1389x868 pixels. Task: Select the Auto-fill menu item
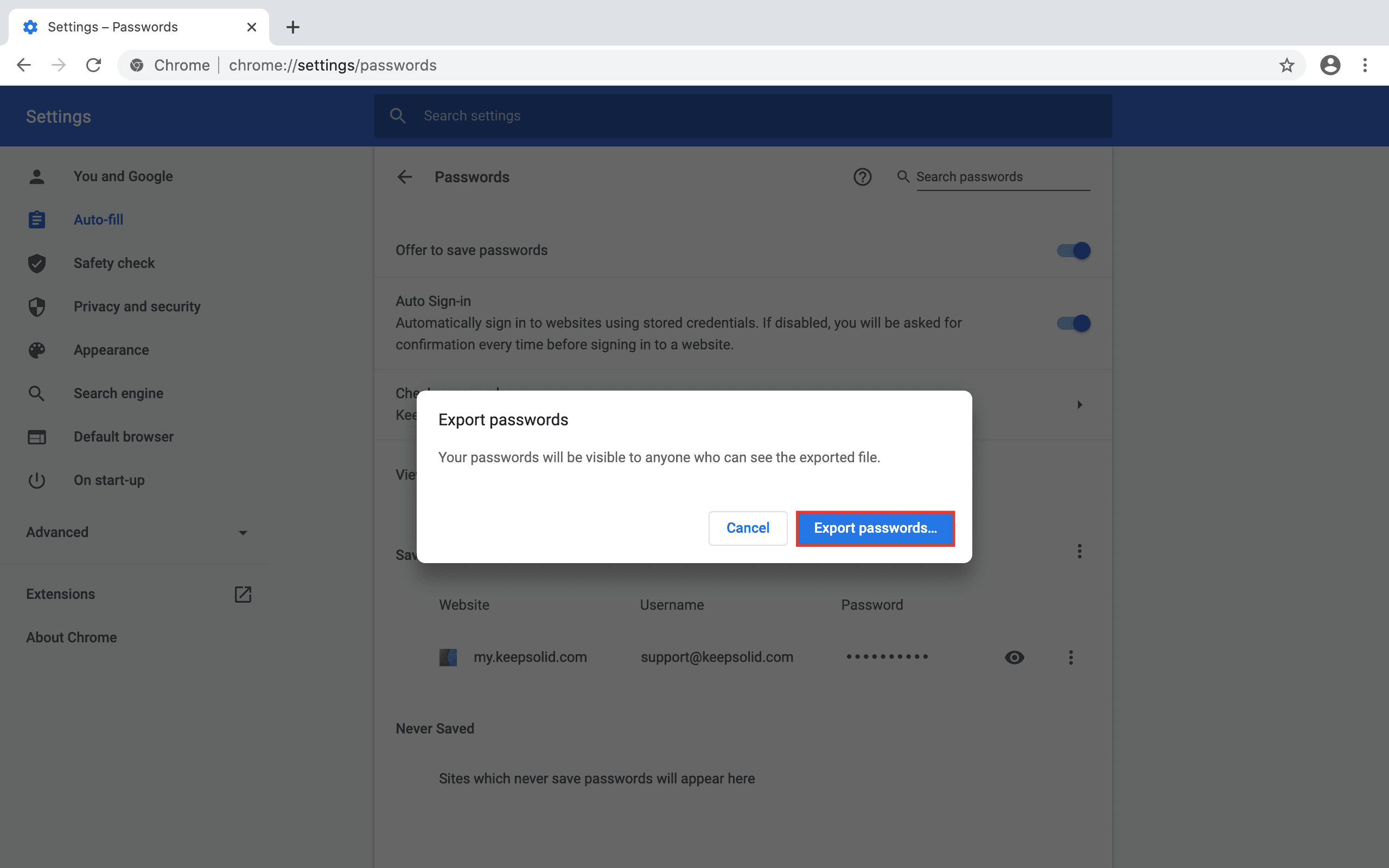pos(98,220)
